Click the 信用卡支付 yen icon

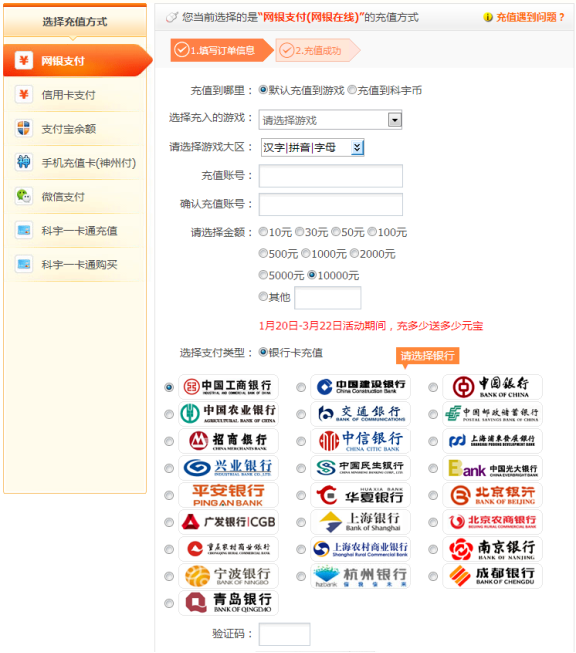[x=24, y=95]
